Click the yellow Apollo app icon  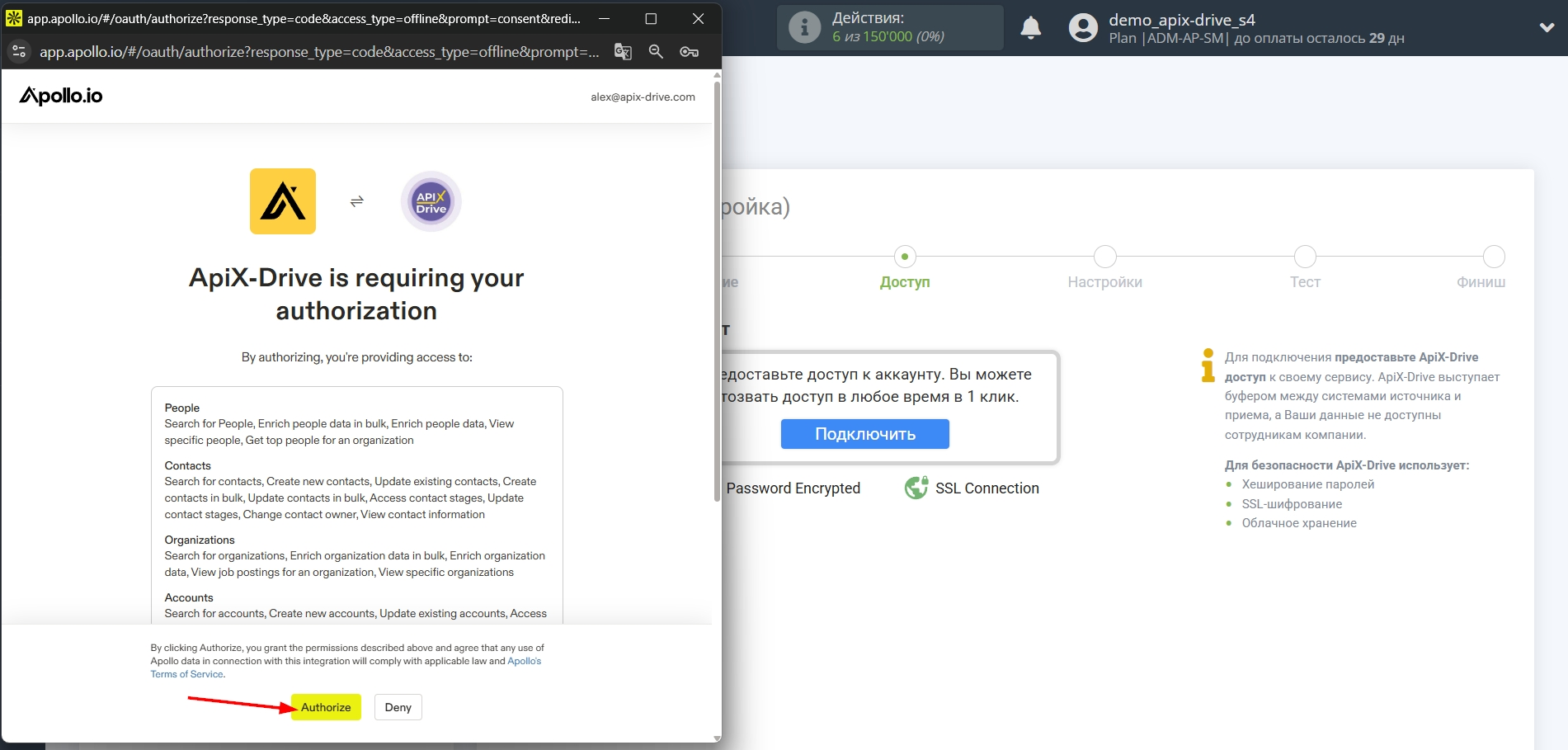283,201
